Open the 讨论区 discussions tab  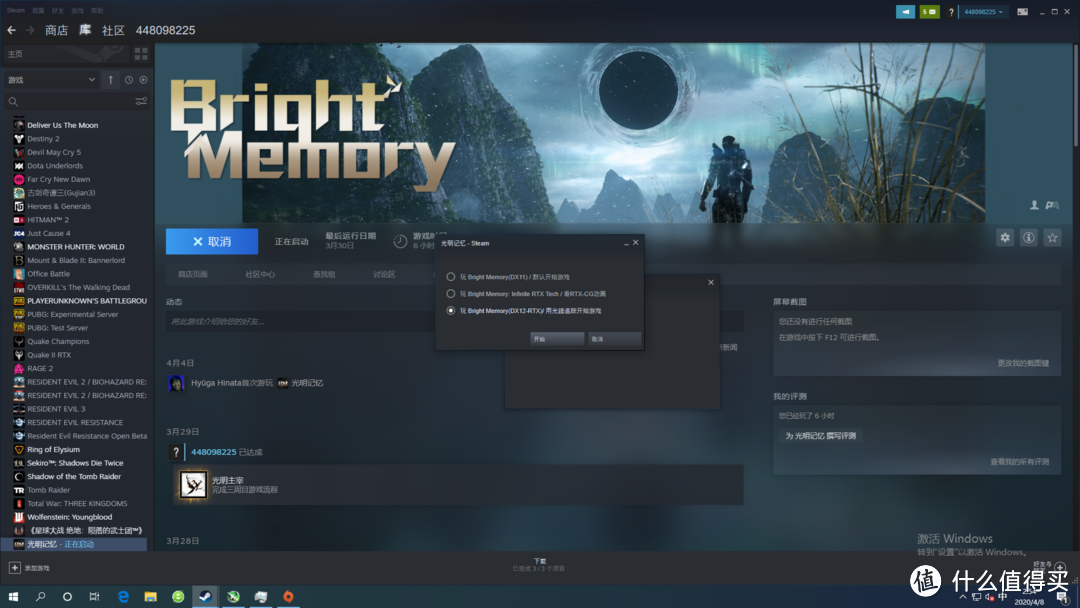[384, 274]
